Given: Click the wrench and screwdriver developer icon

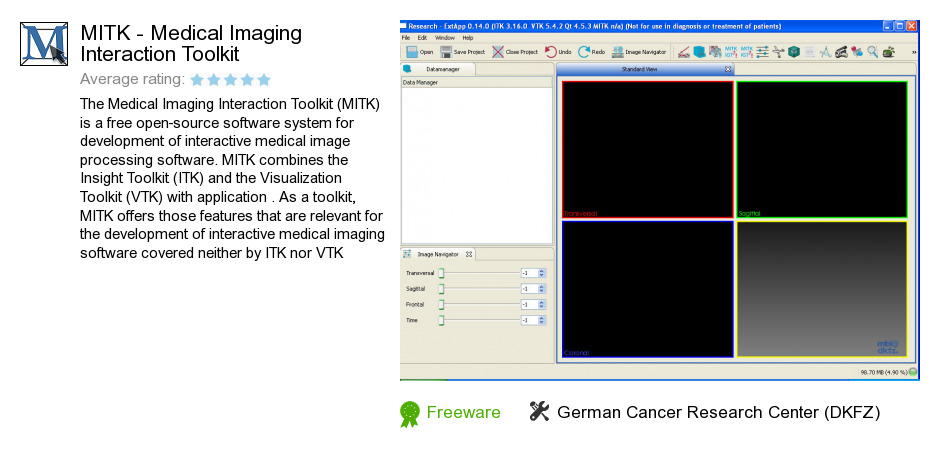Looking at the screenshot, I should coord(539,411).
